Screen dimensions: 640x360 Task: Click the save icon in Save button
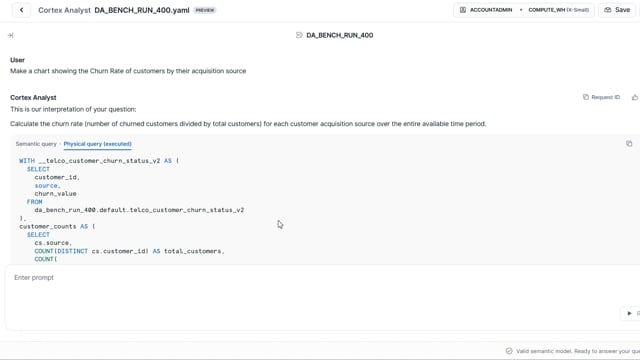(608, 10)
